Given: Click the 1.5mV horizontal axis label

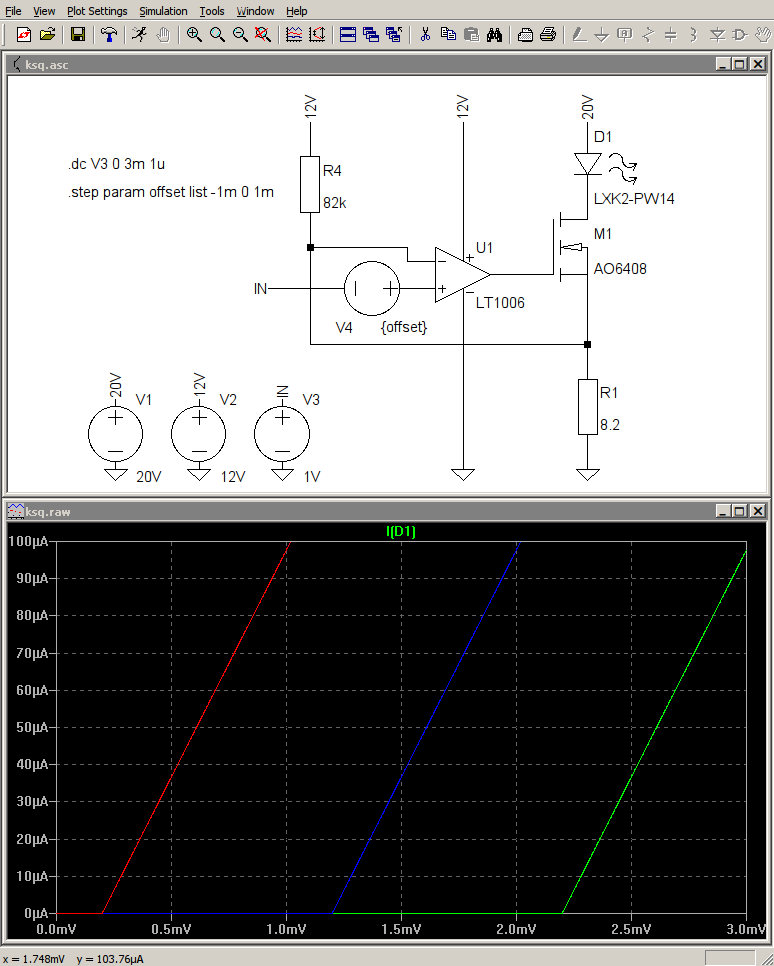Looking at the screenshot, I should 401,928.
